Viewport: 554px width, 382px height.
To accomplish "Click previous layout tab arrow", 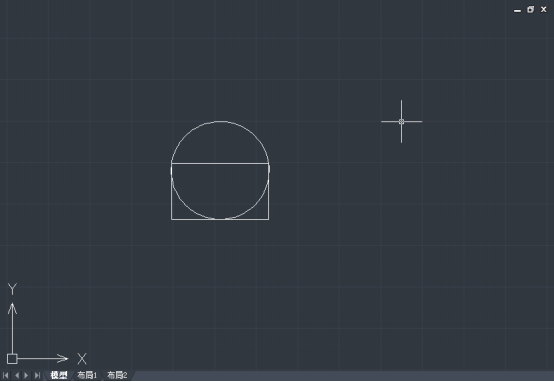I will point(17,375).
